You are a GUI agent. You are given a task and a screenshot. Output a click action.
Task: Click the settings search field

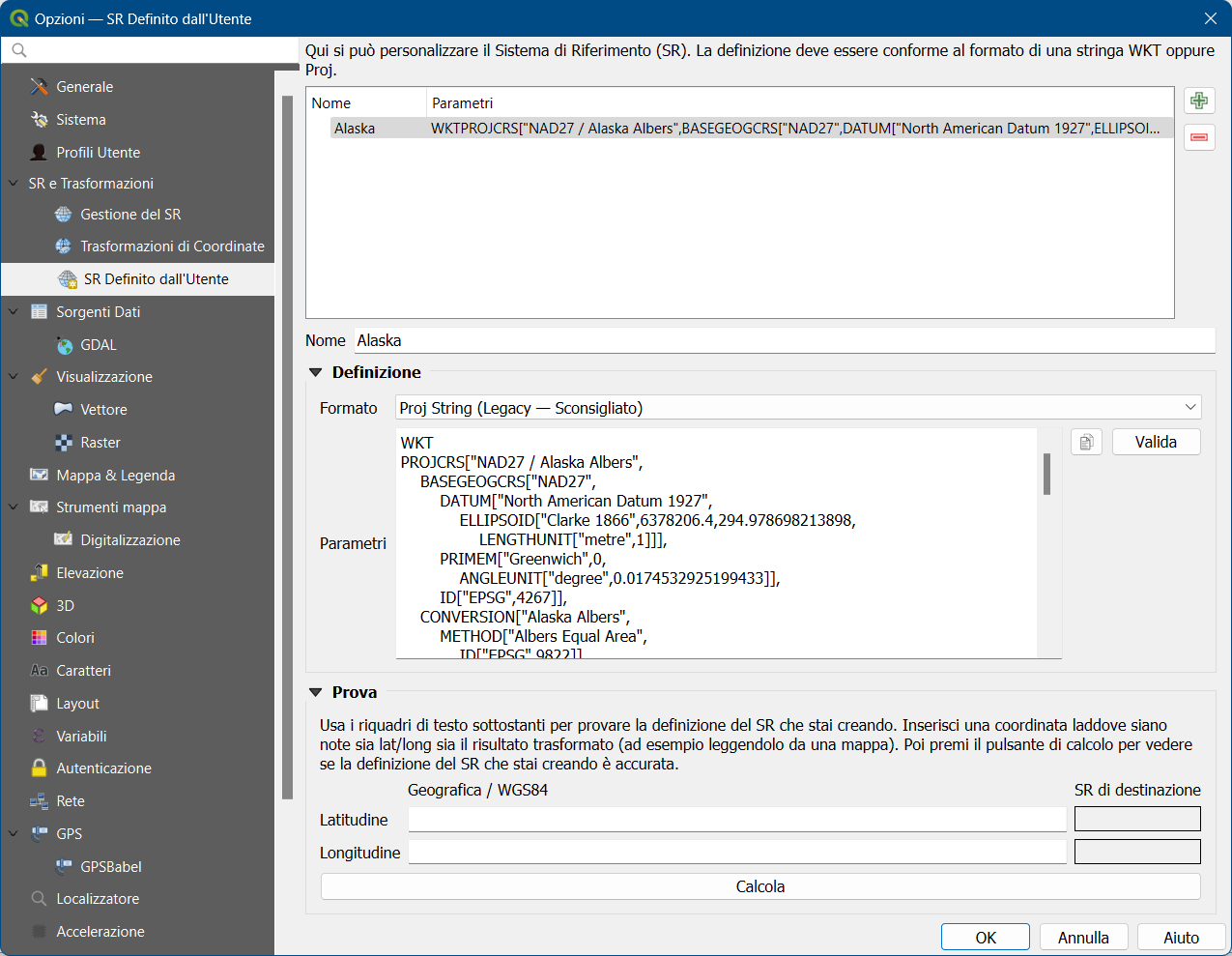tap(150, 50)
